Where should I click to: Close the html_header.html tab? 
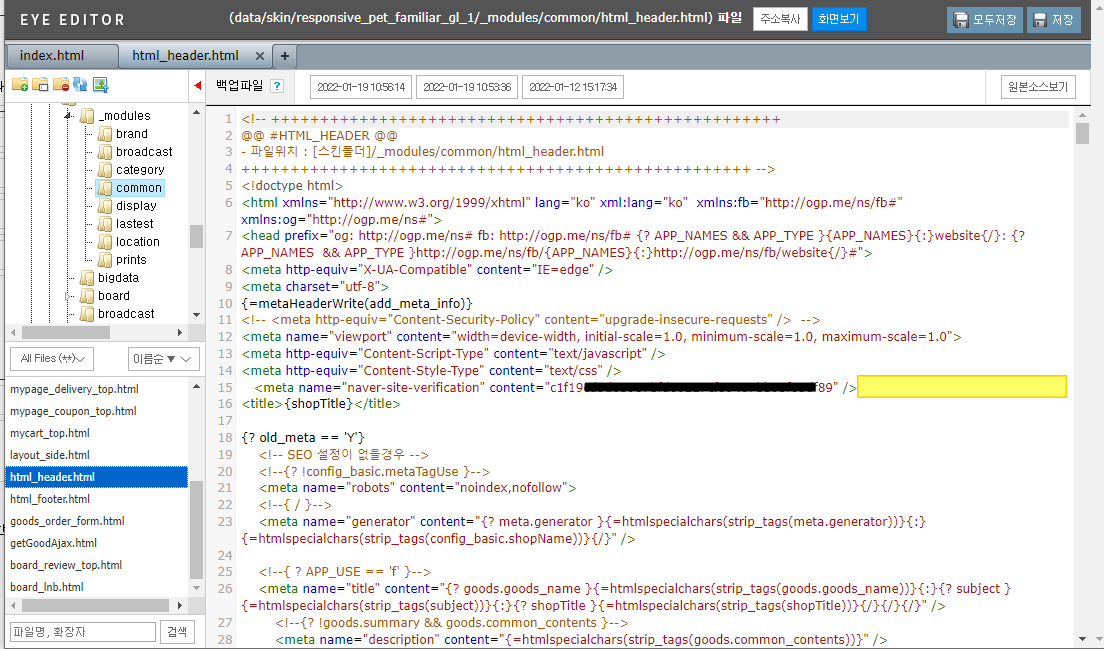[260, 56]
